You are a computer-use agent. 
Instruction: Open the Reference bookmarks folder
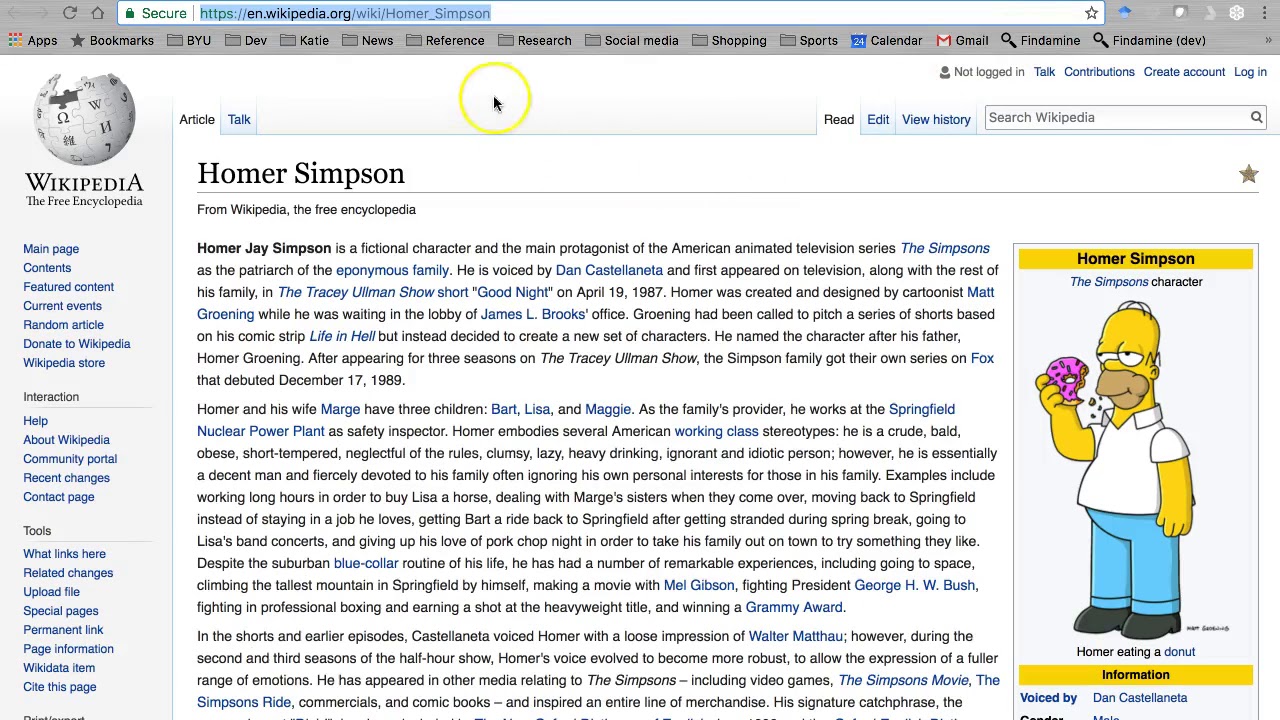coord(445,41)
